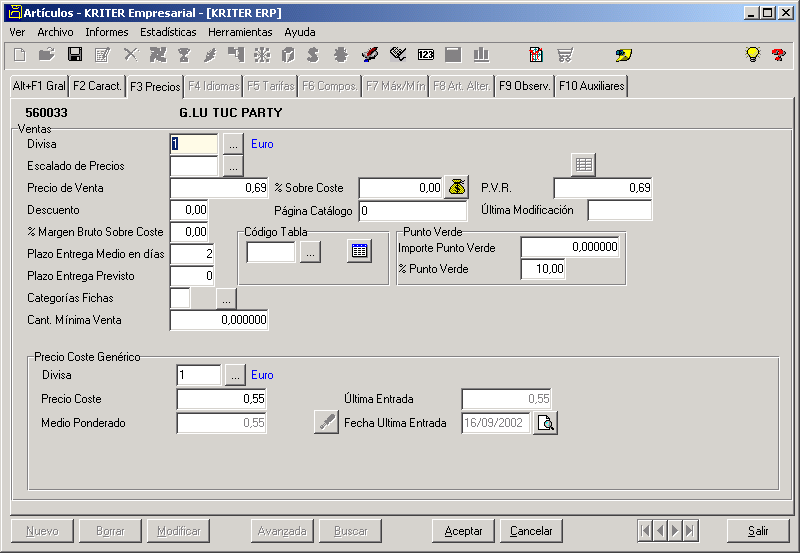Click the grey hourglass toolbar icon

(184, 55)
